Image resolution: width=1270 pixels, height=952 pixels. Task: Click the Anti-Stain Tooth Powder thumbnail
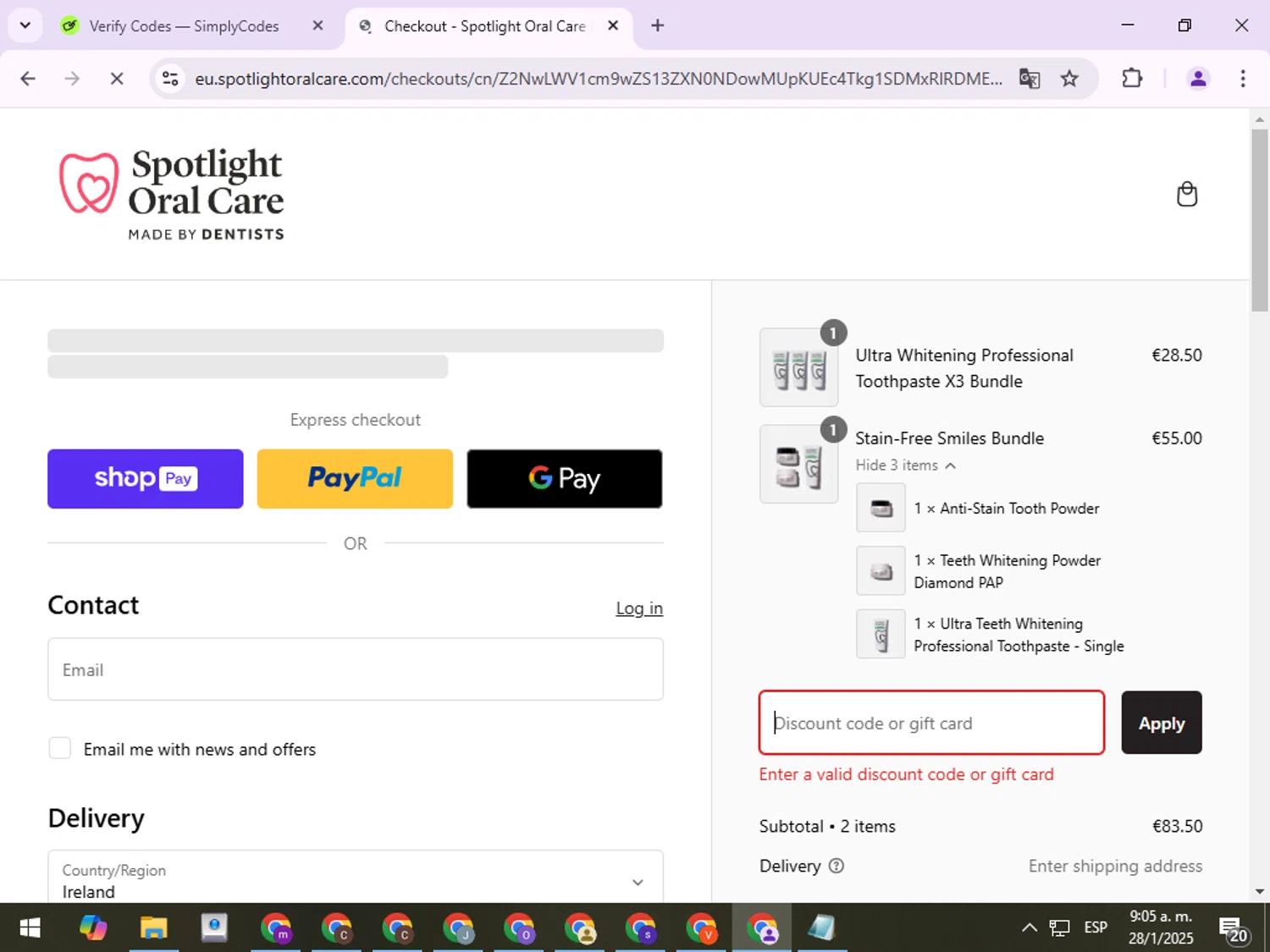881,508
